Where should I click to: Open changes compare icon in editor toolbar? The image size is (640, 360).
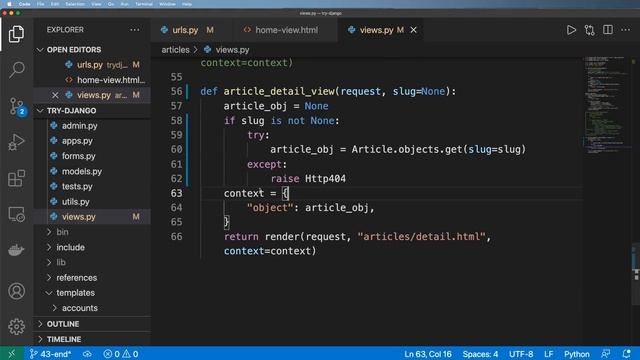[589, 30]
